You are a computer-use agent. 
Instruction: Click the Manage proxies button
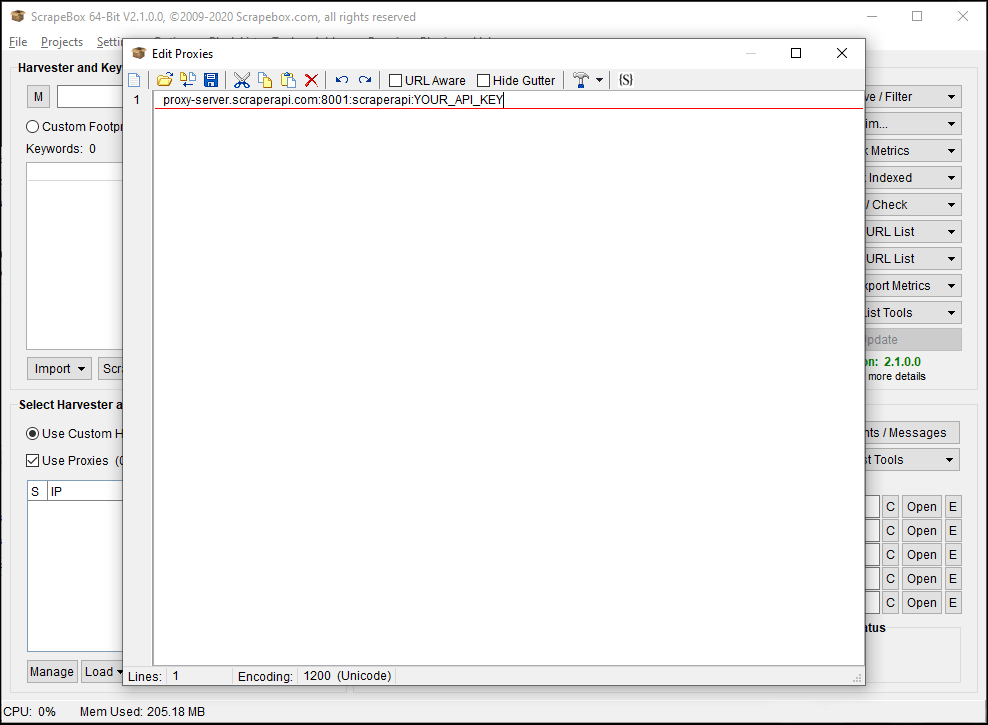pos(51,671)
